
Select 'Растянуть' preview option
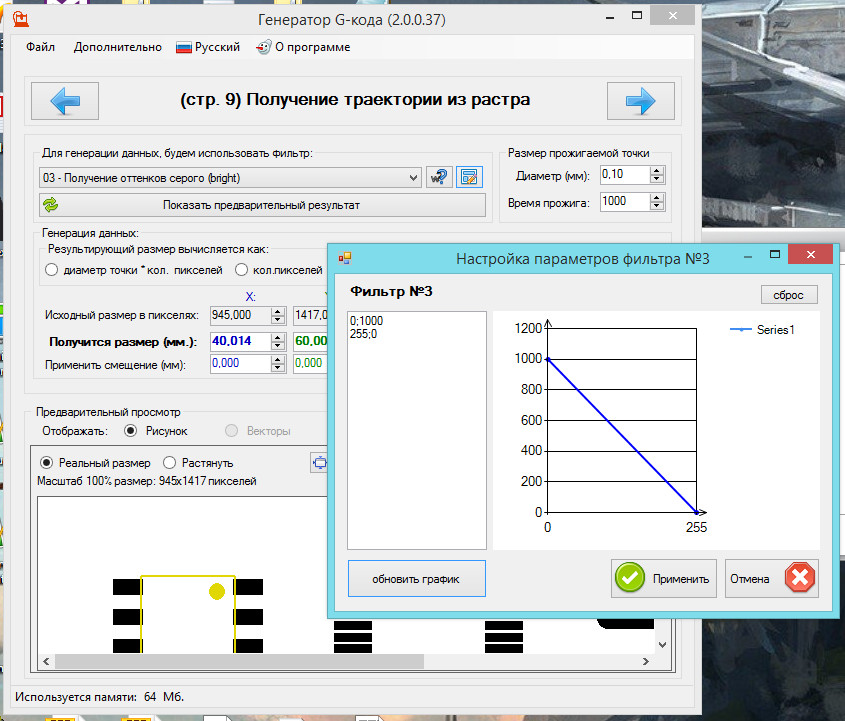tap(169, 462)
